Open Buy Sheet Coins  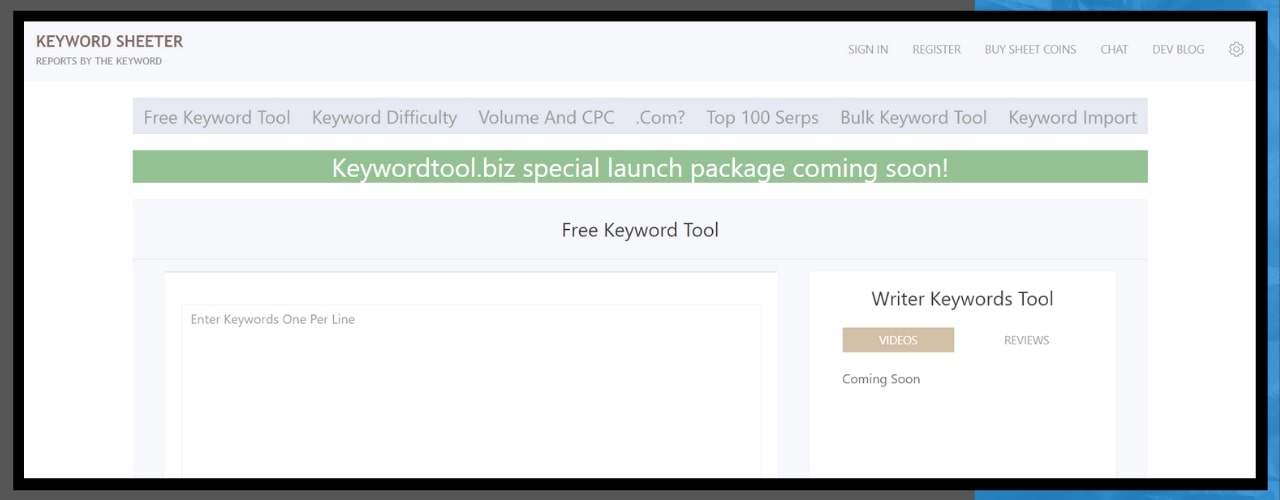[1030, 49]
